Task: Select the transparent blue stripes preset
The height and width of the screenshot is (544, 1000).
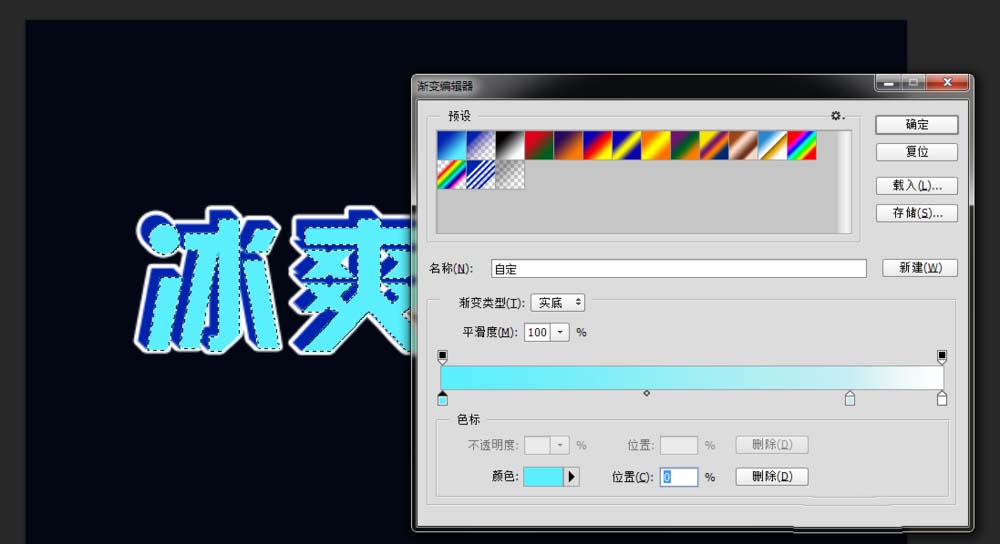Action: (481, 175)
